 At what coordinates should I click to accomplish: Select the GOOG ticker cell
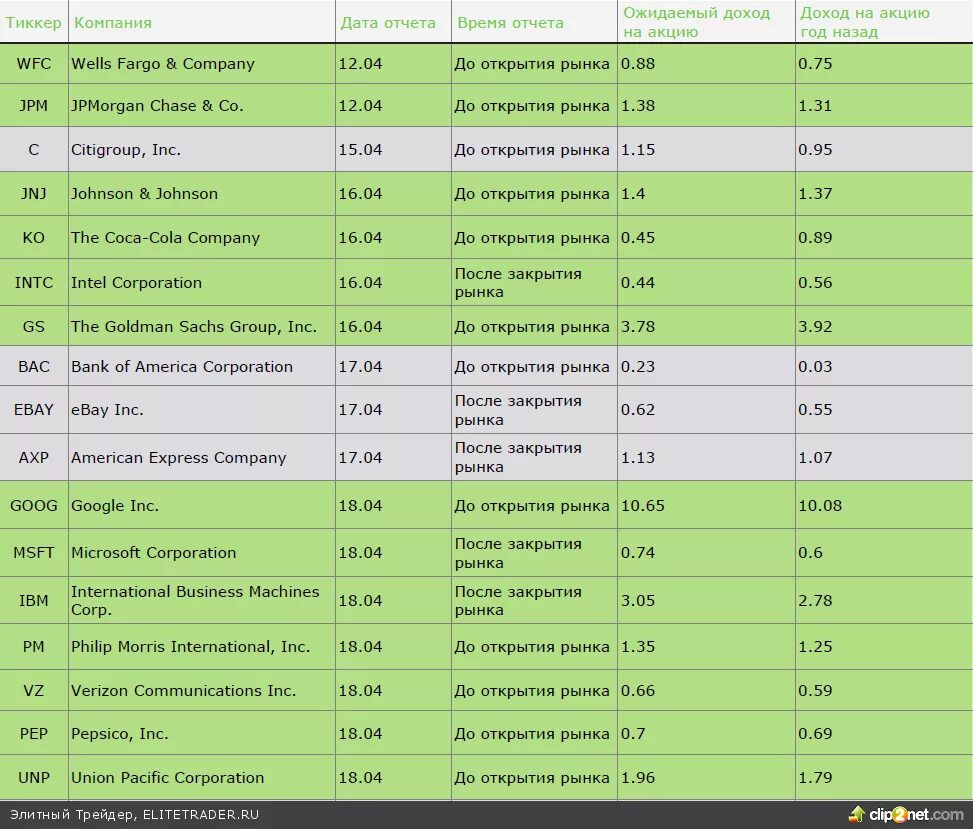coord(34,505)
